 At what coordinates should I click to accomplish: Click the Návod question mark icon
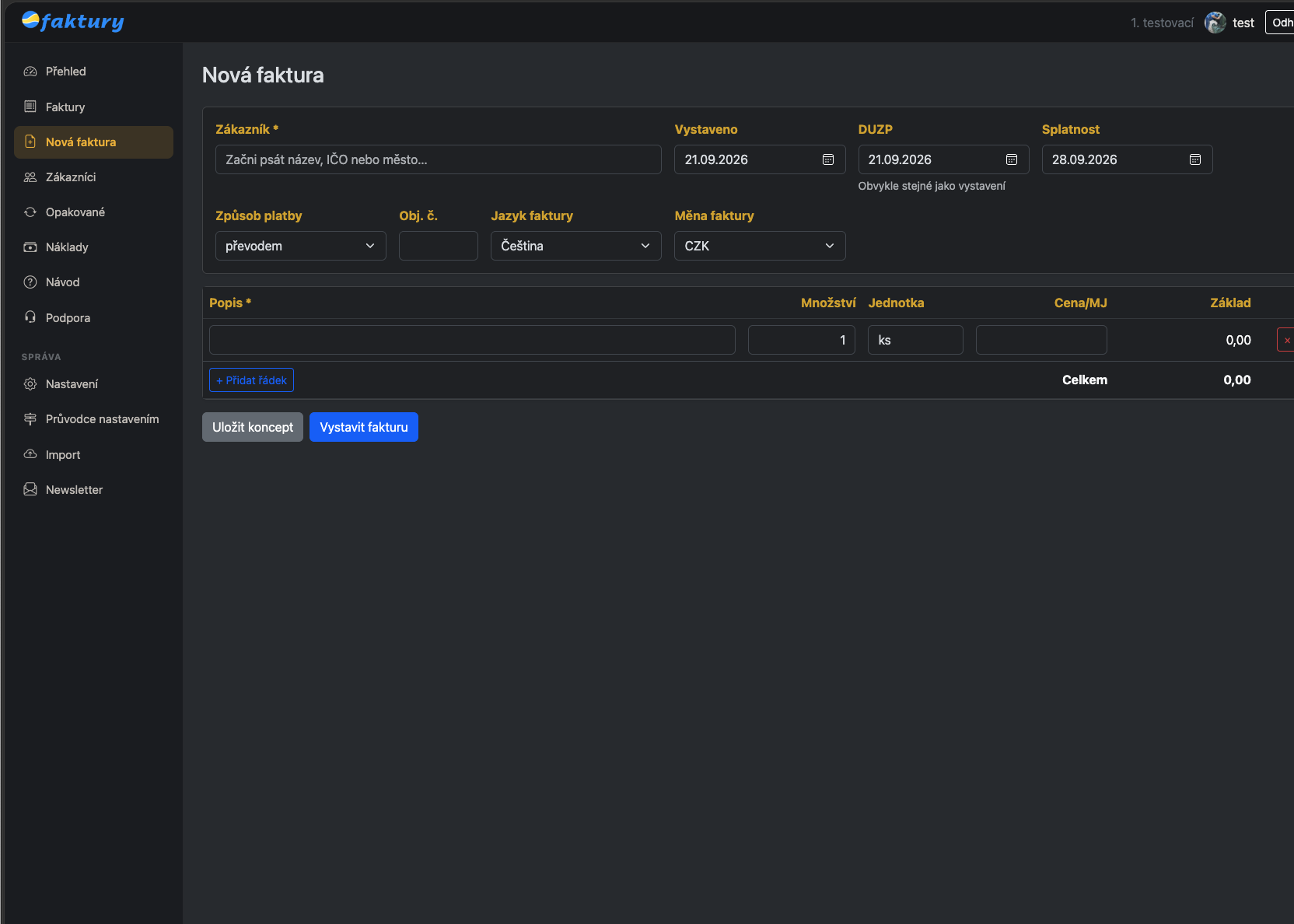pos(30,282)
